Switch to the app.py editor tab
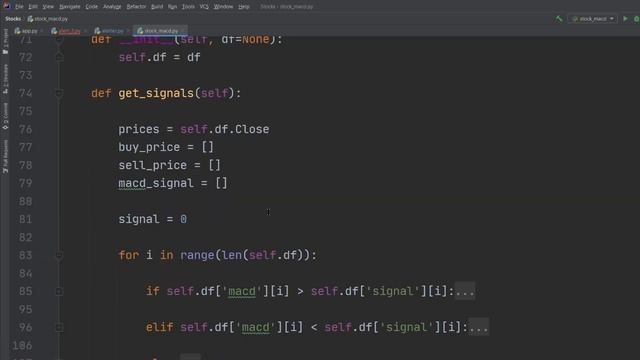The width and height of the screenshot is (640, 360). [26, 31]
